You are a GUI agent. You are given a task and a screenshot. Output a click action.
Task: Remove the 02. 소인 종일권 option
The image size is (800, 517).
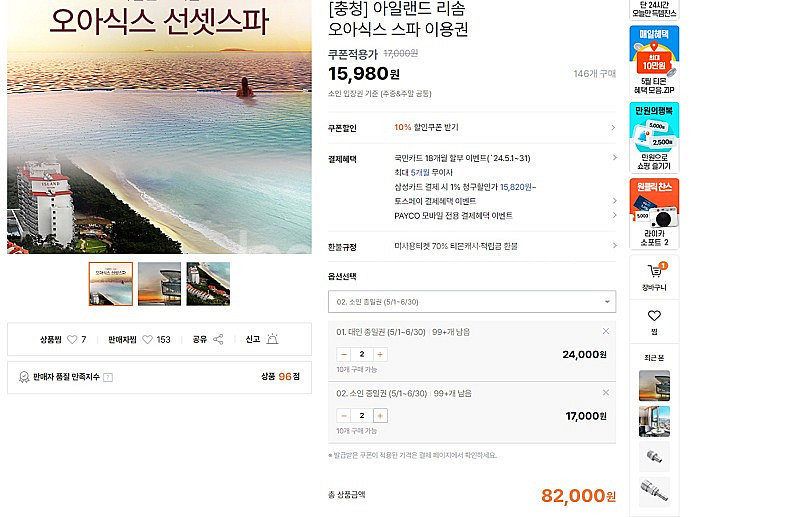[x=606, y=392]
